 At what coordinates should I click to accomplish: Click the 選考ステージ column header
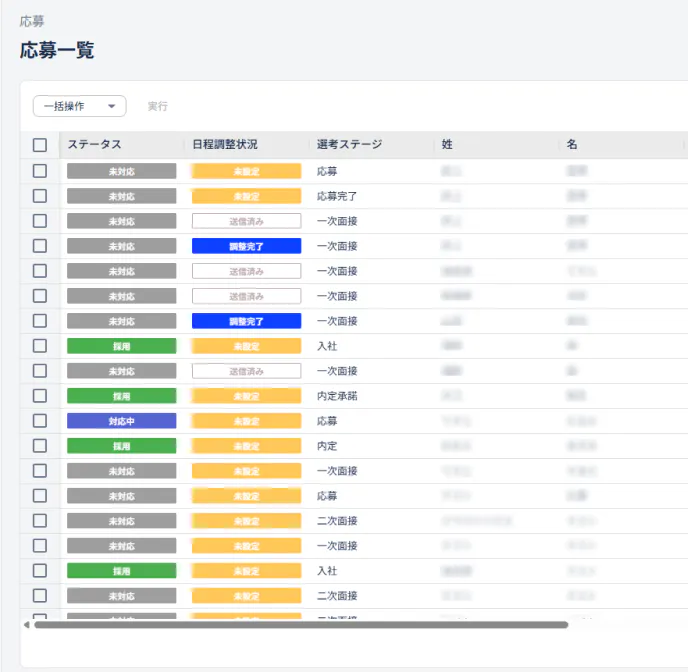tap(350, 145)
